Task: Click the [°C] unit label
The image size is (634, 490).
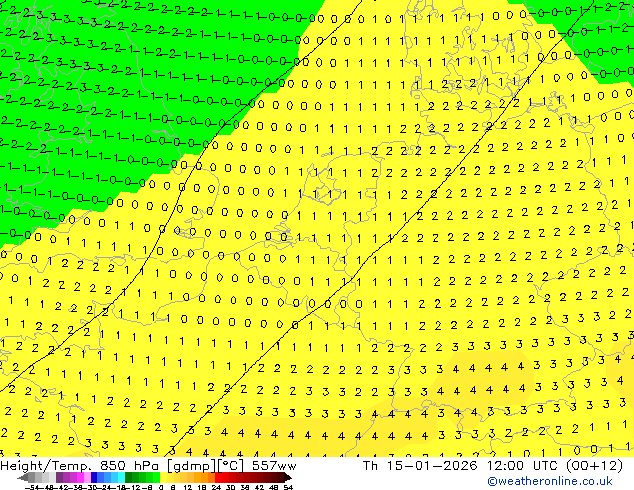Action: (x=231, y=466)
